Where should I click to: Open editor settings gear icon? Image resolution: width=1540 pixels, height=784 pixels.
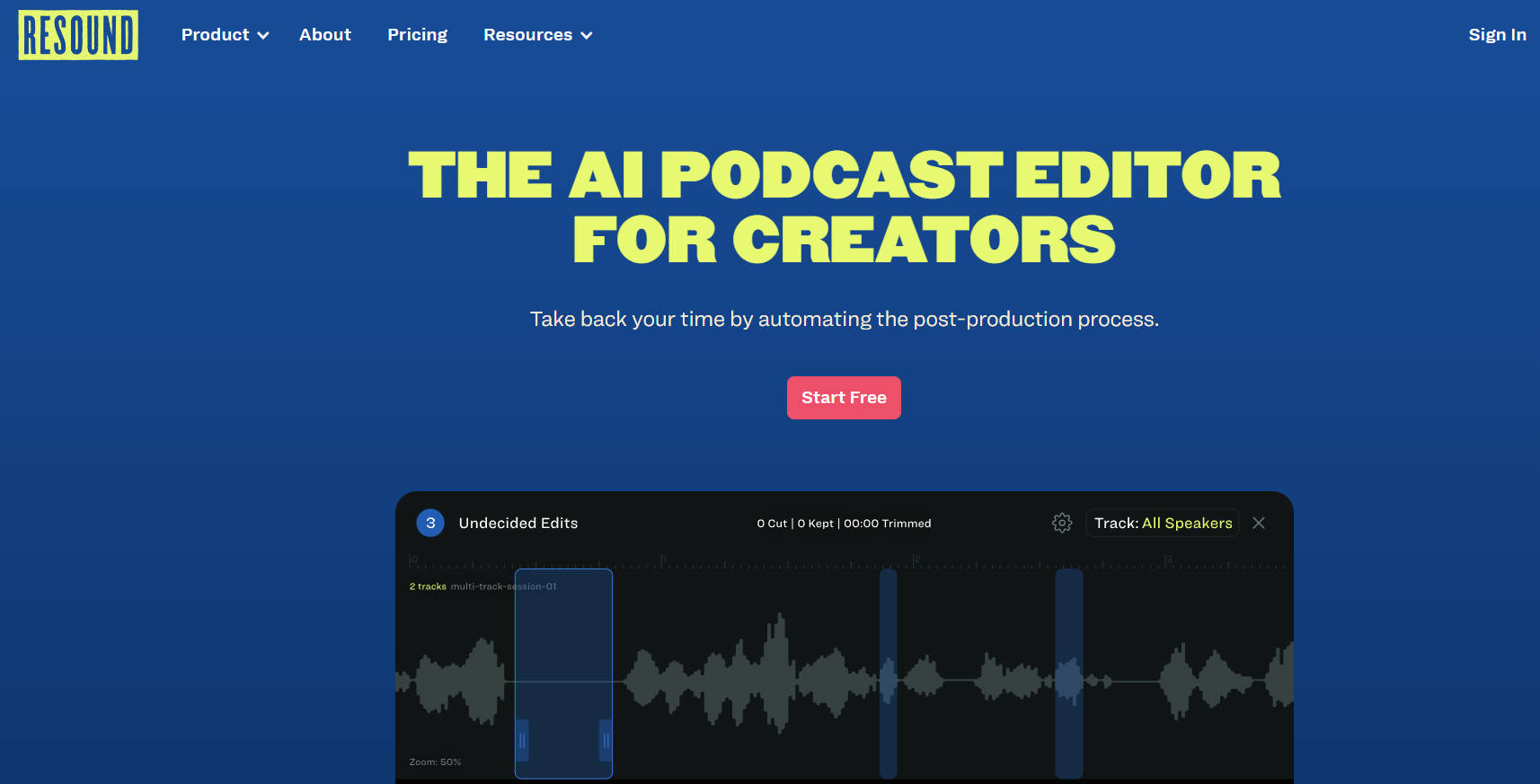tap(1061, 523)
